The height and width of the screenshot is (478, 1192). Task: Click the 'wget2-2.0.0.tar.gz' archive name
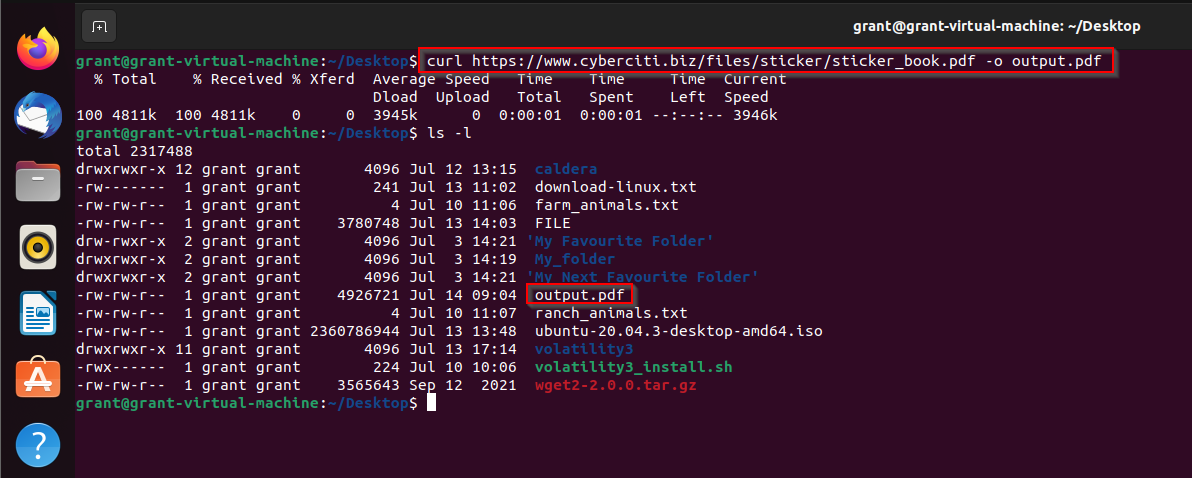pos(615,386)
